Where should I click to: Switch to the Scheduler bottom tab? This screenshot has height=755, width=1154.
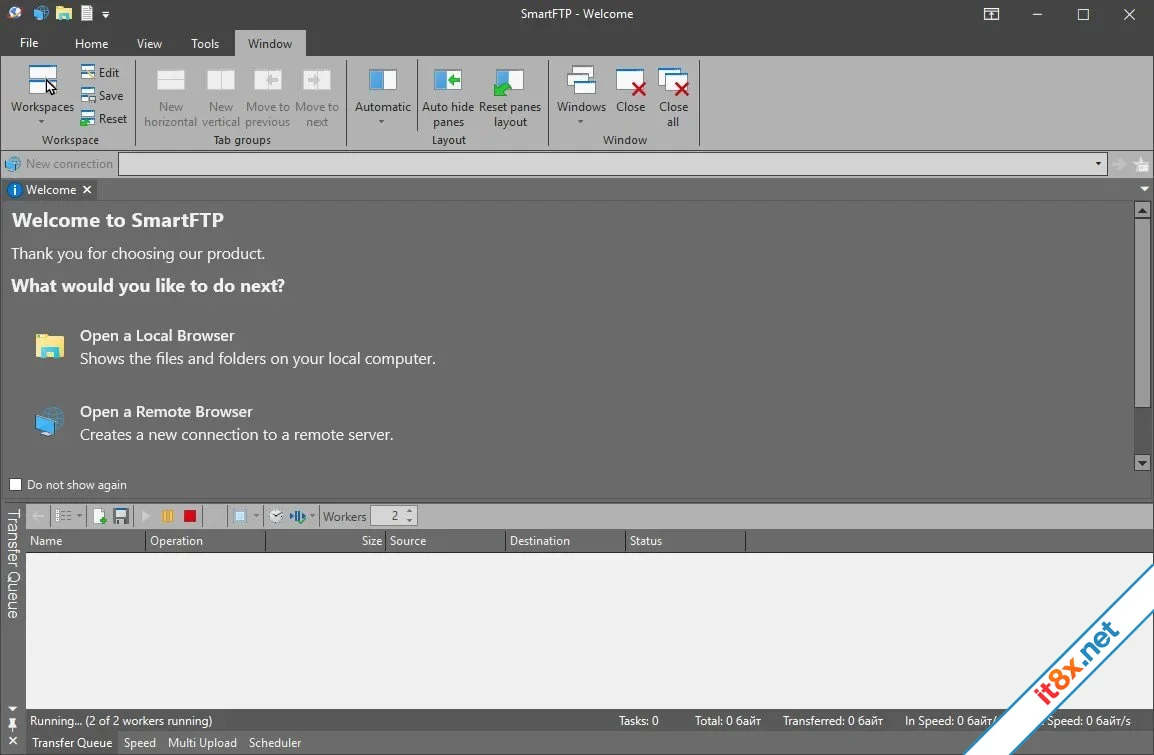click(275, 742)
